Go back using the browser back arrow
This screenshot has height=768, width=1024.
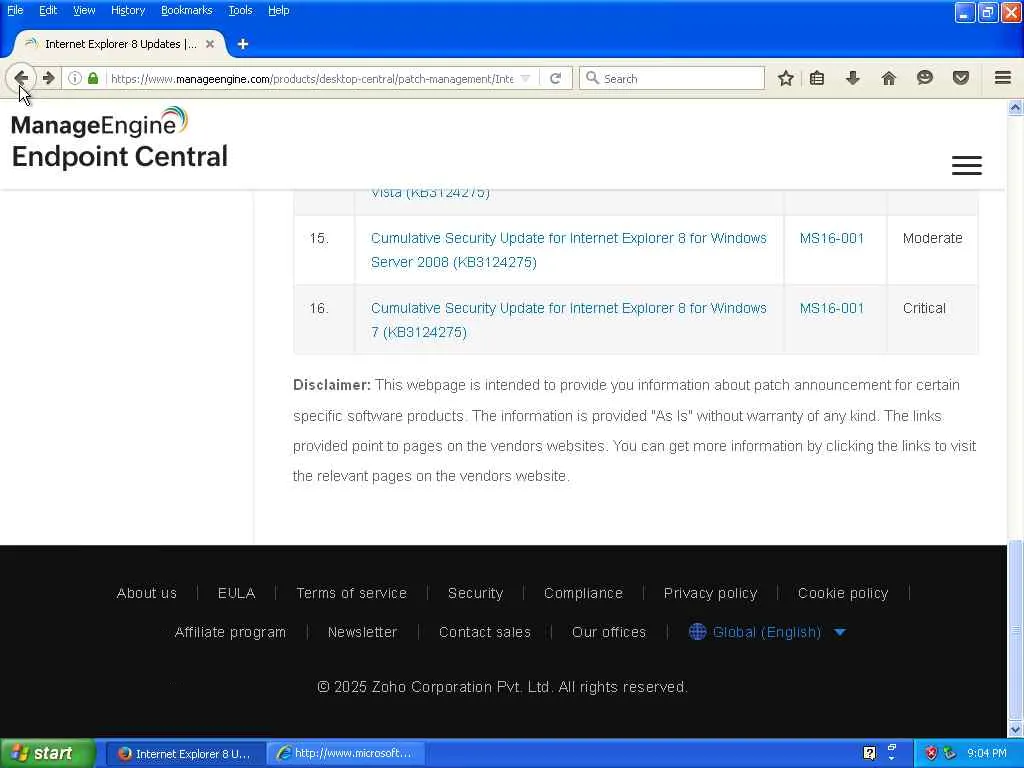21,78
